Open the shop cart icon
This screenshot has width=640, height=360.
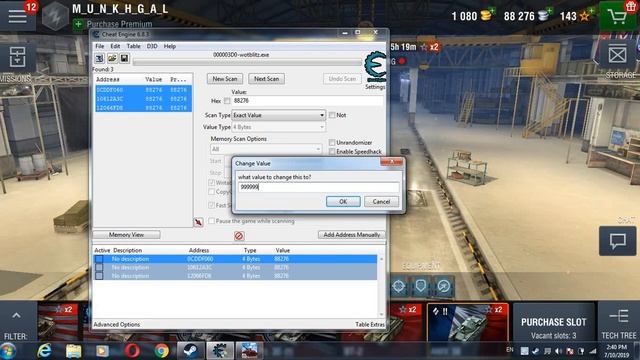(x=618, y=16)
